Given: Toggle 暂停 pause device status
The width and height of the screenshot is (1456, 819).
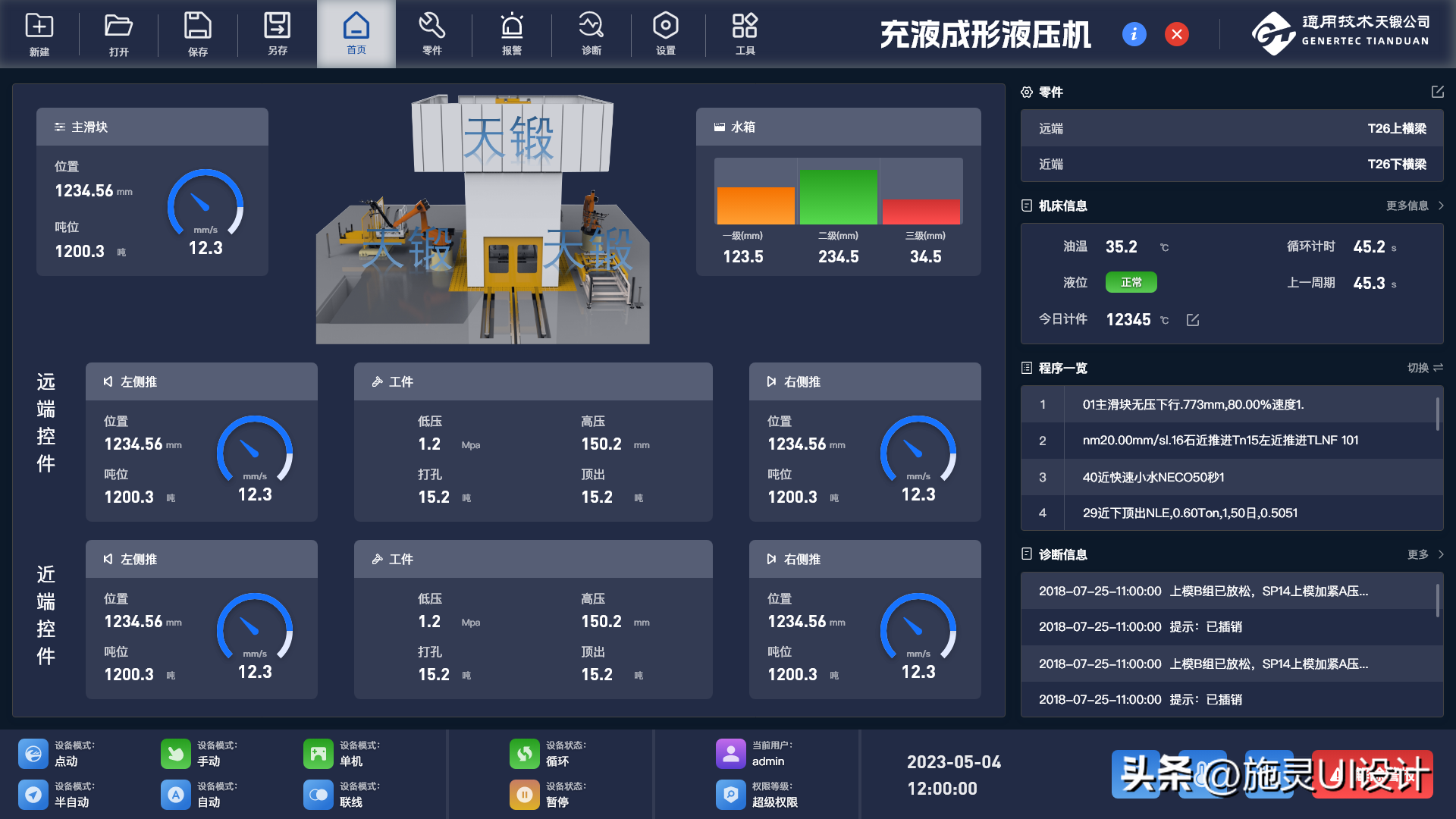Looking at the screenshot, I should [524, 795].
